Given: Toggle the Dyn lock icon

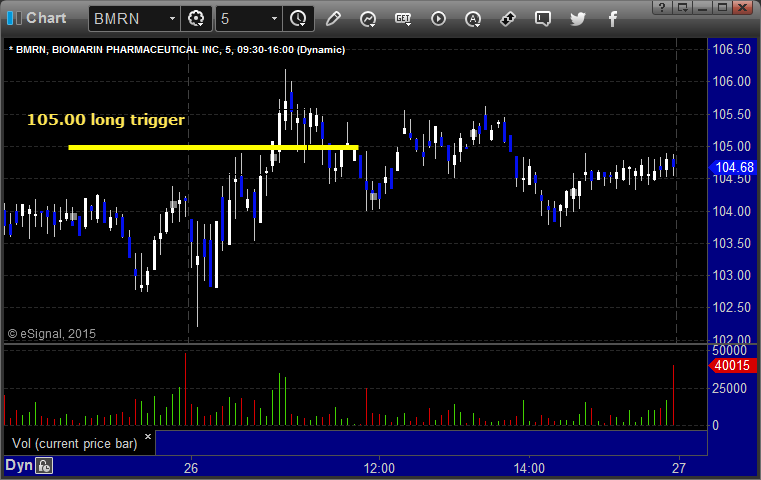Looking at the screenshot, I should tap(44, 466).
